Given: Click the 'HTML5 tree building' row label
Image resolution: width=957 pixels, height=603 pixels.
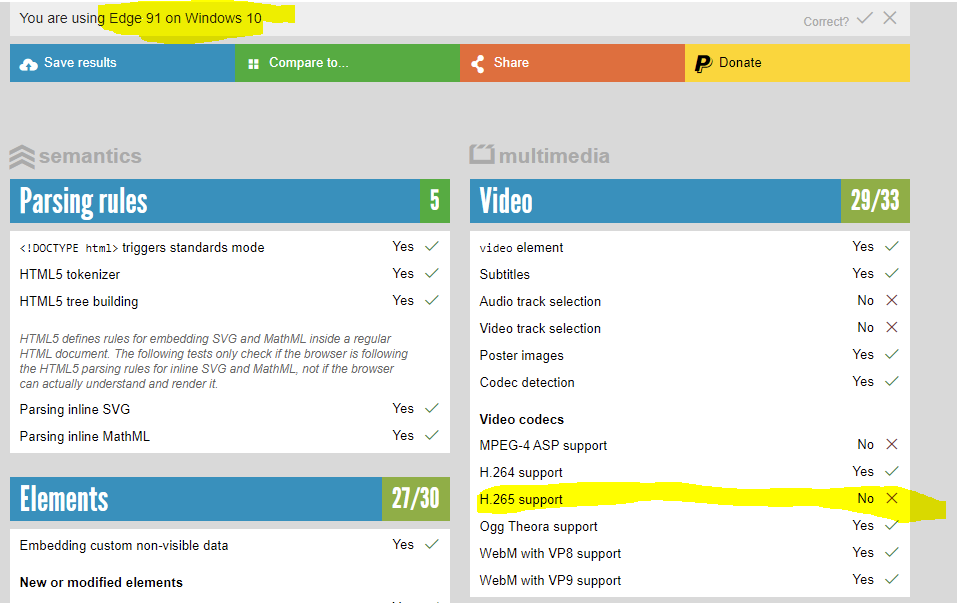Looking at the screenshot, I should point(79,302).
